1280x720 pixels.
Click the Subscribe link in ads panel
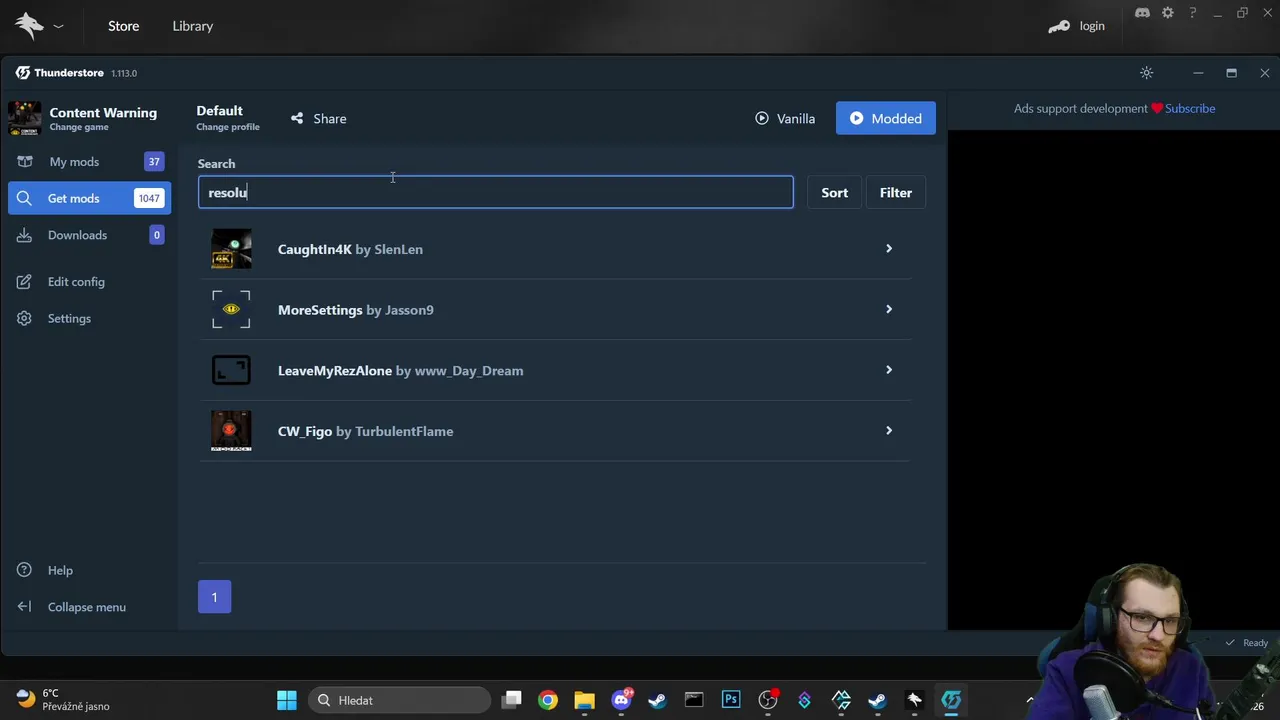coord(1190,108)
